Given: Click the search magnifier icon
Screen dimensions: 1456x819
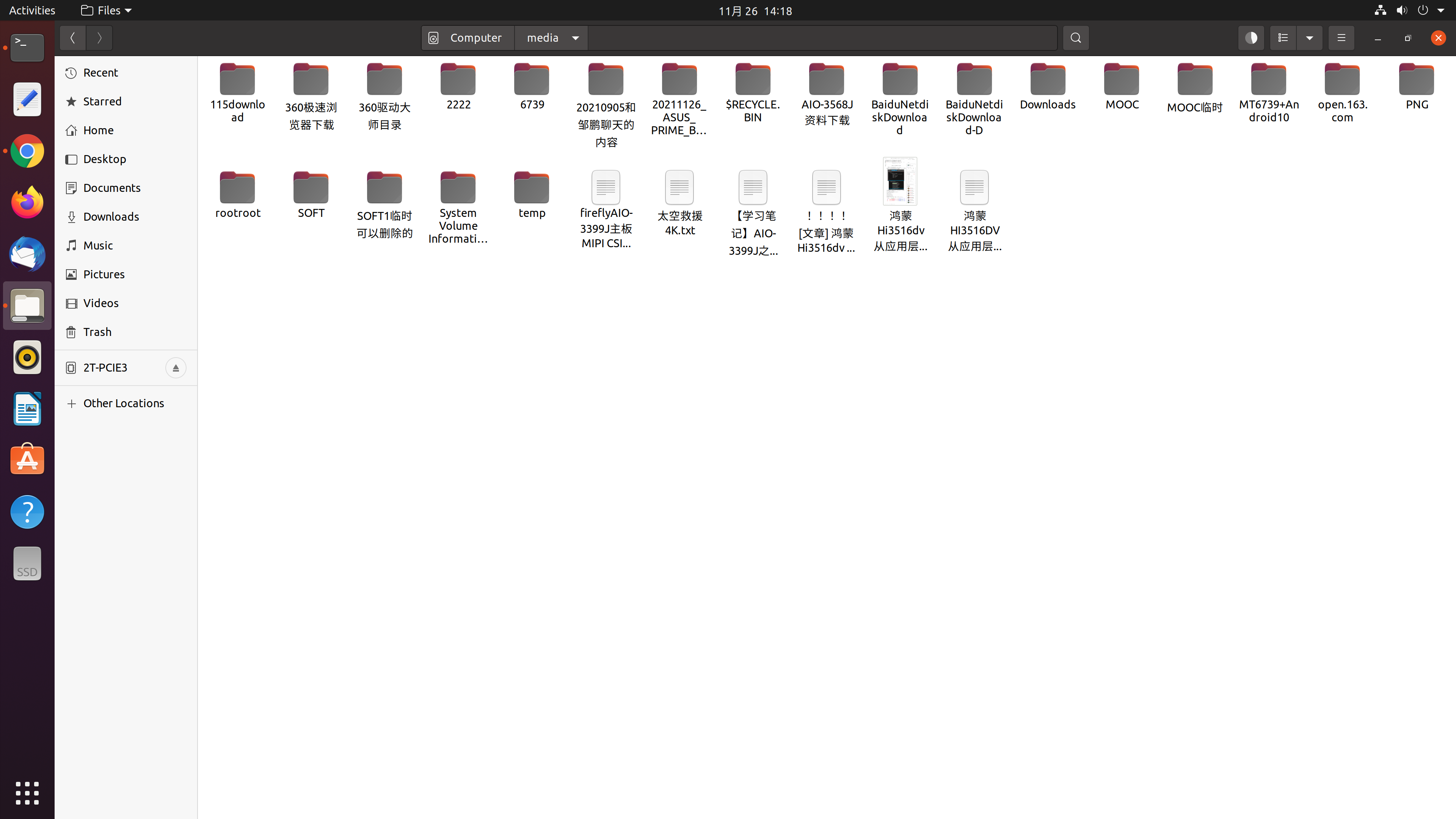Looking at the screenshot, I should [1076, 38].
